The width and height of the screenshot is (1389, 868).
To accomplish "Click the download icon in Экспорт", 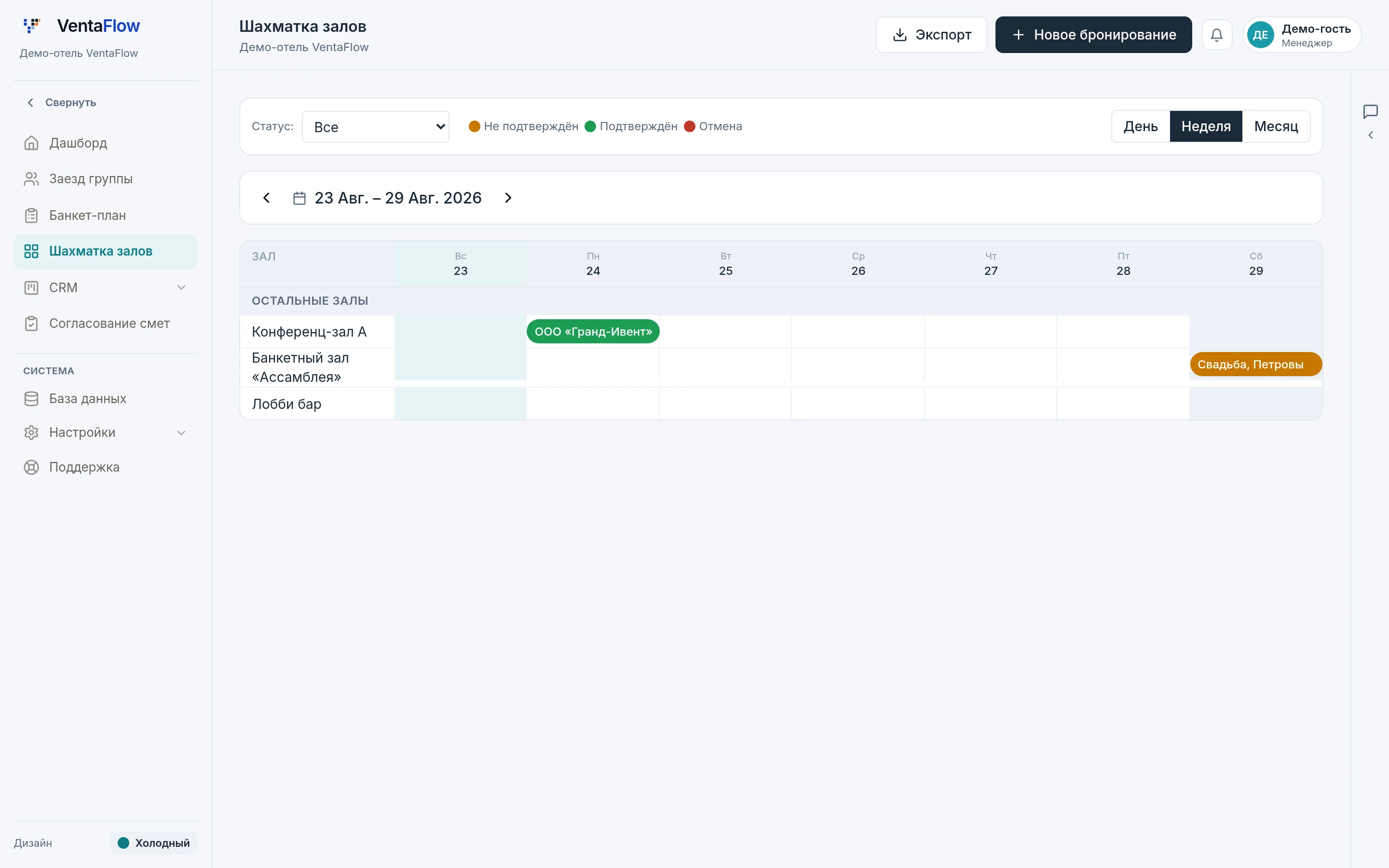I will pos(899,35).
